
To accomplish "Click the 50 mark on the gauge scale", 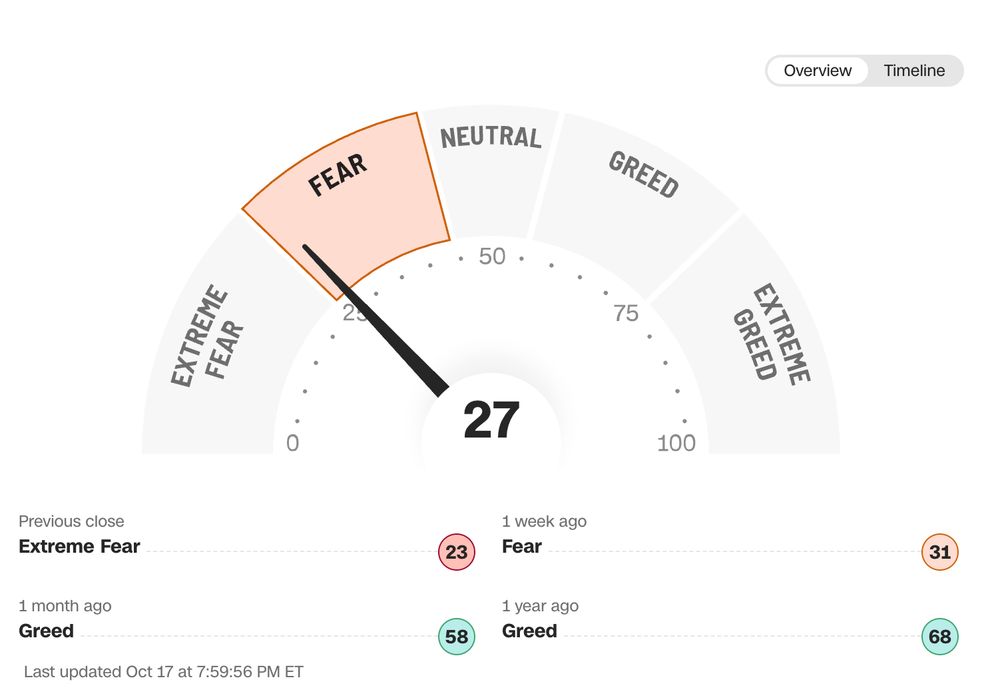I will point(492,257).
